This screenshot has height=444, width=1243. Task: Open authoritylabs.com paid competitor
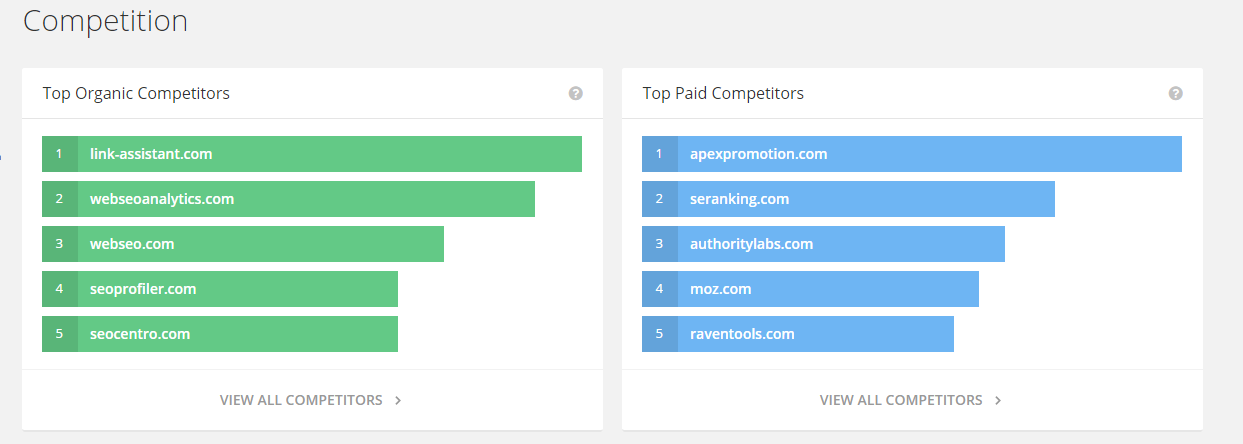pos(751,244)
